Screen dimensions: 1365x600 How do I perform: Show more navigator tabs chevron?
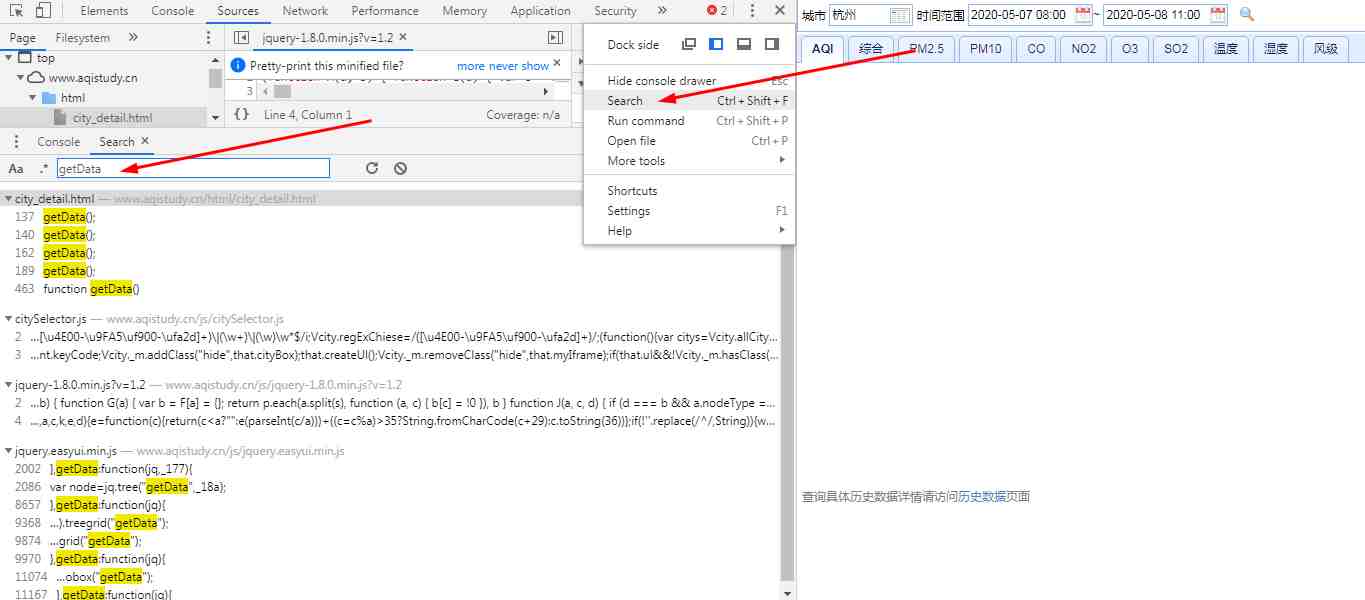[x=133, y=37]
